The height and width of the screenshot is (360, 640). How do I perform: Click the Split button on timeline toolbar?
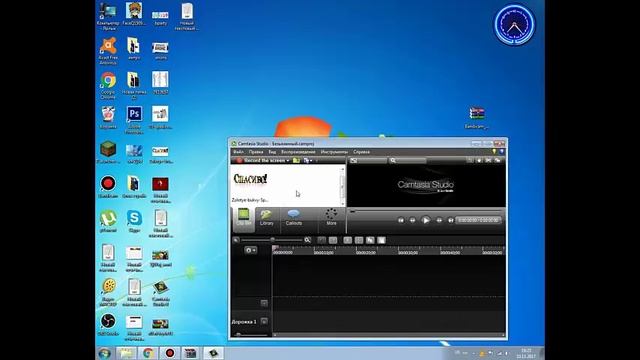click(x=359, y=240)
